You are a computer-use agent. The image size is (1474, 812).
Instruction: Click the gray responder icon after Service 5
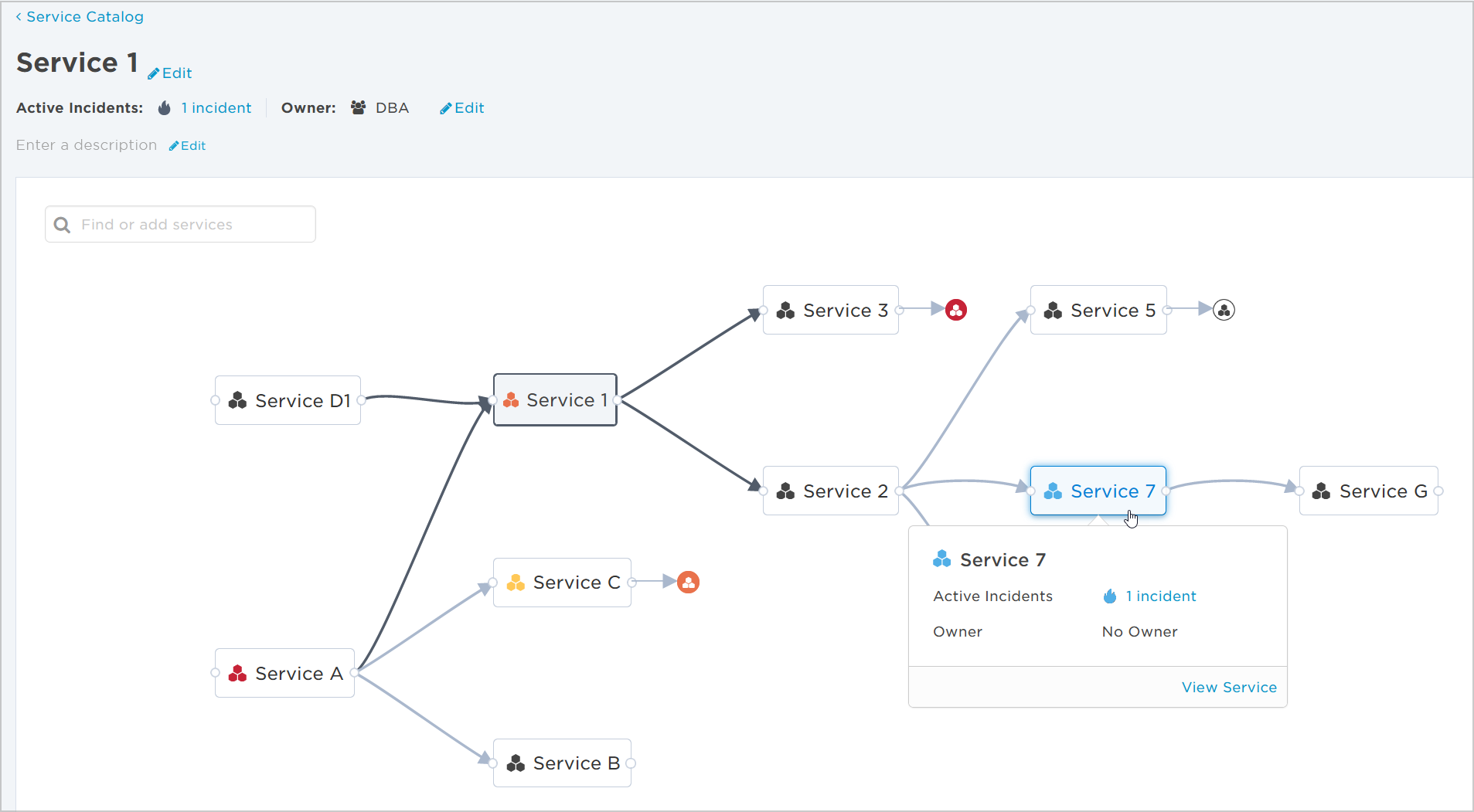[x=1224, y=309]
